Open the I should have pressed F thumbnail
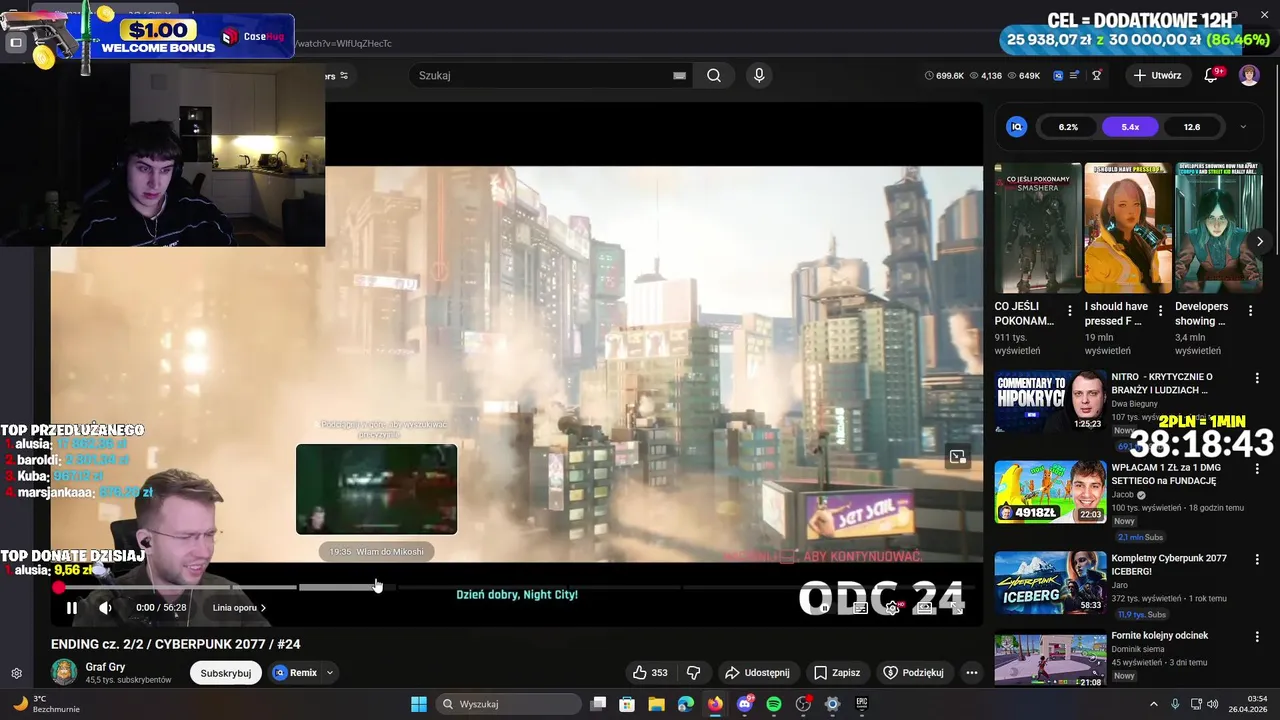The width and height of the screenshot is (1280, 720). (x=1128, y=228)
